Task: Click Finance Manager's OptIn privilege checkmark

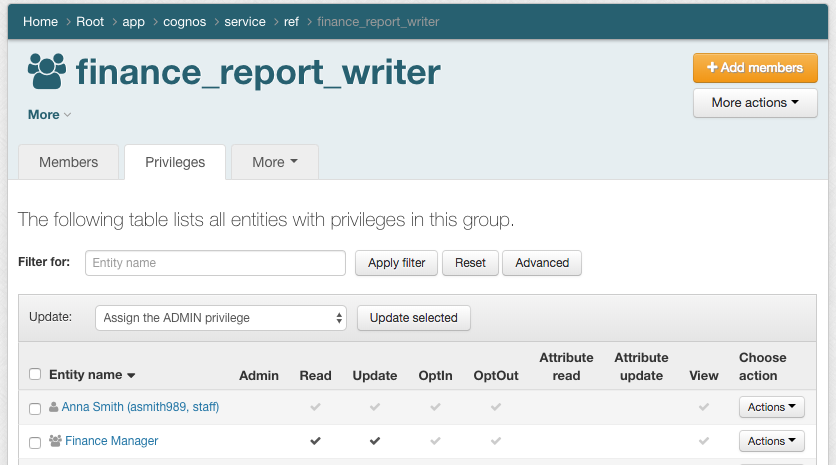Action: (x=435, y=441)
